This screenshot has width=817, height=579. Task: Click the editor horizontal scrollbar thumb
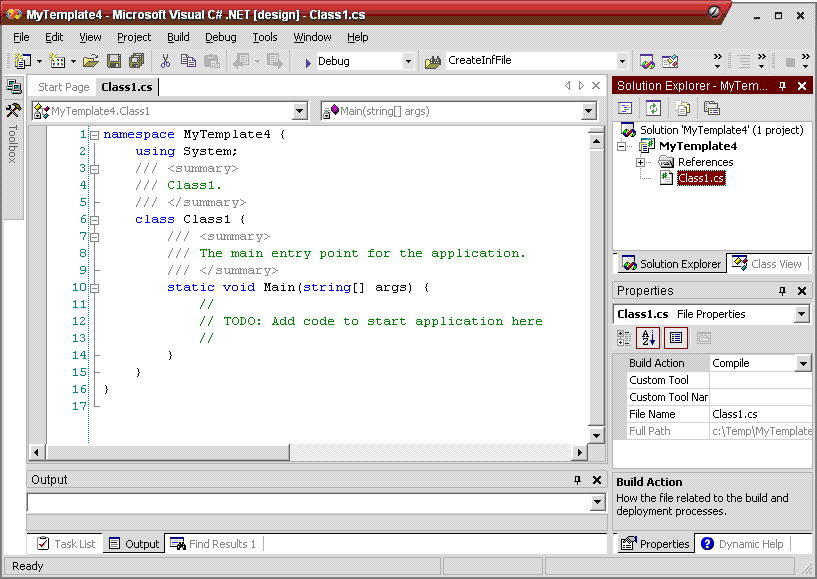tap(166, 452)
